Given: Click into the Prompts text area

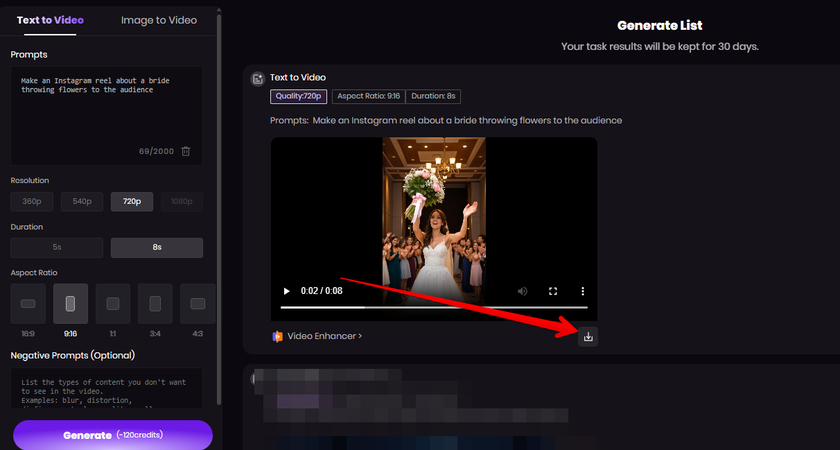Looking at the screenshot, I should point(107,115).
